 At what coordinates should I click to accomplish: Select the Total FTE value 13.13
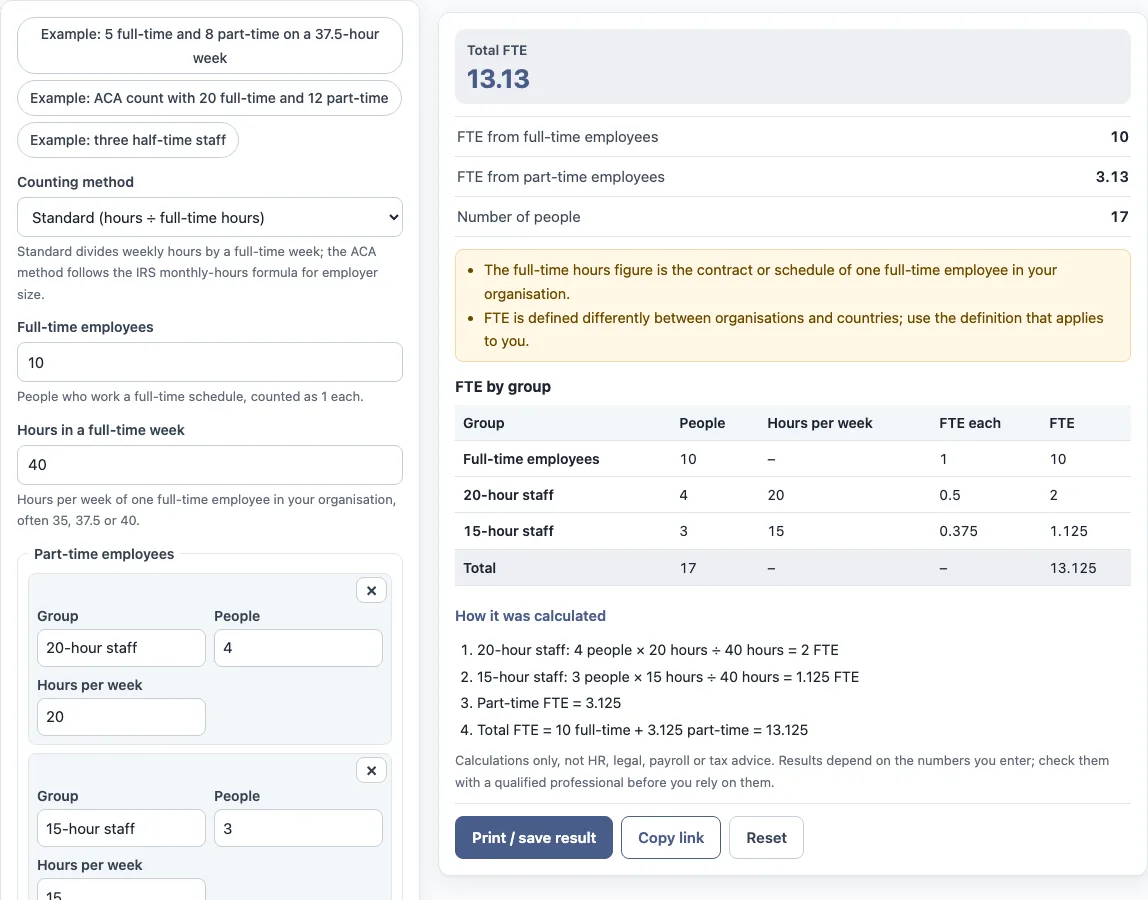coord(499,79)
